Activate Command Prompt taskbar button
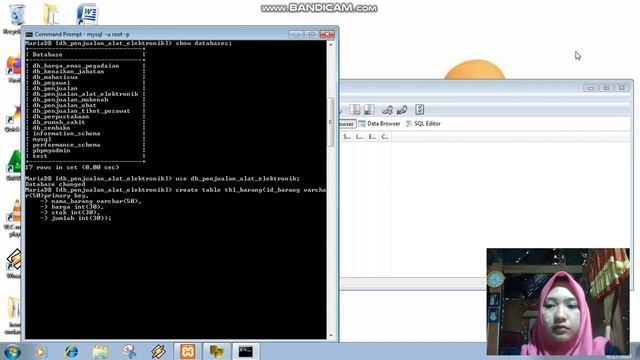 point(246,351)
